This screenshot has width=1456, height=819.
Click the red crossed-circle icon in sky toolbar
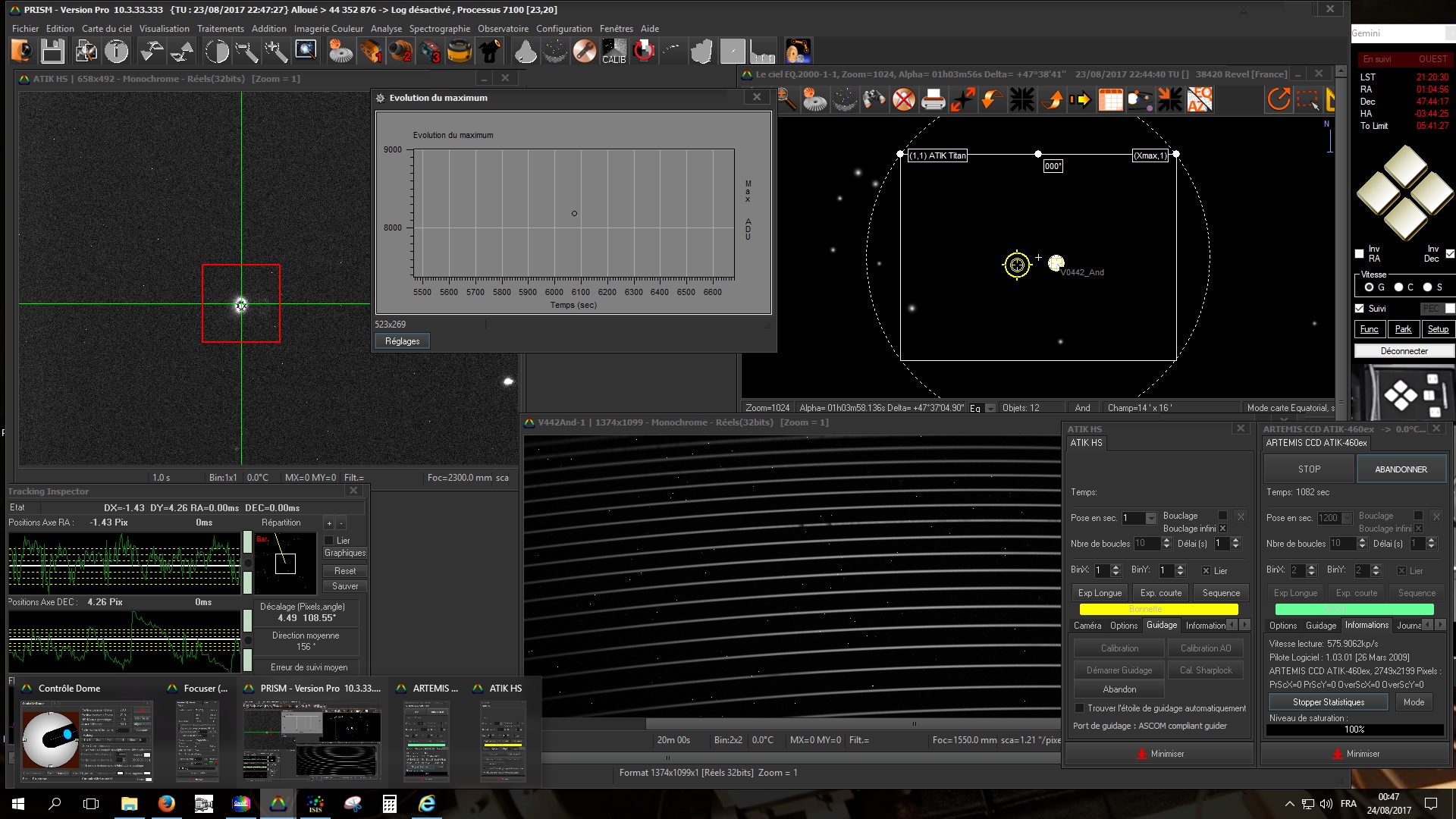click(x=903, y=99)
